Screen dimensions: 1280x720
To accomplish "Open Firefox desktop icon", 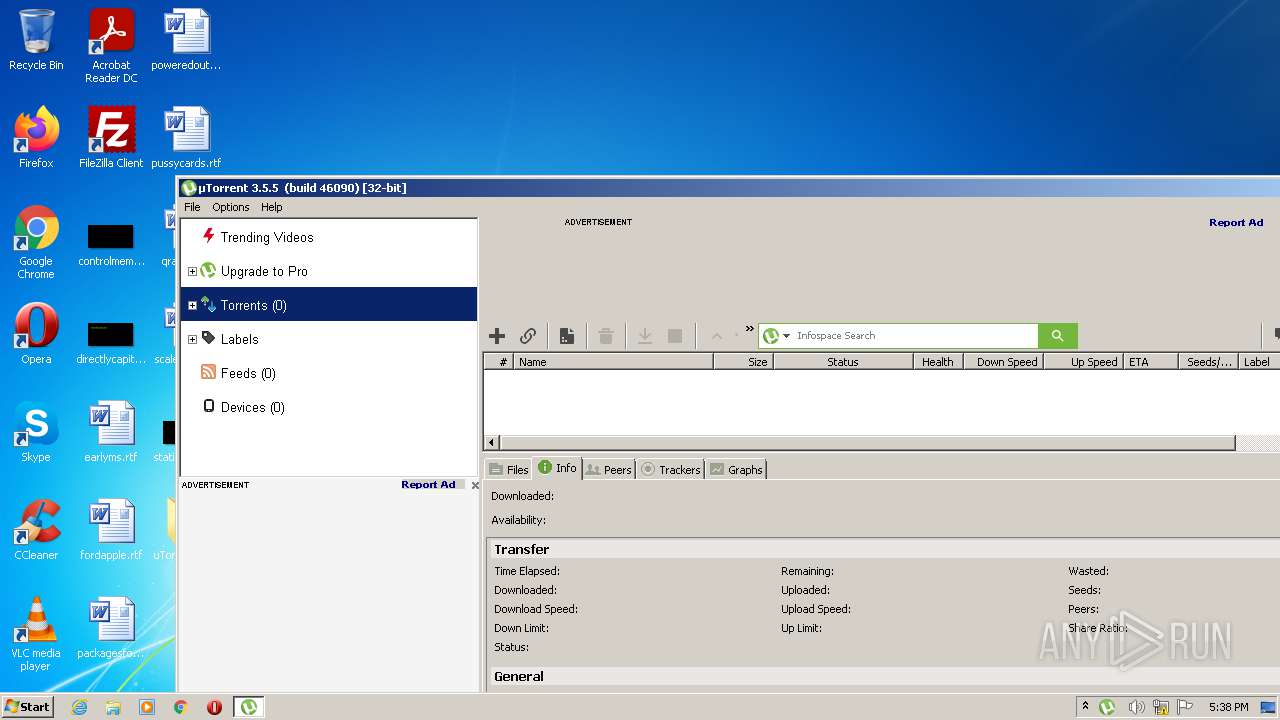I will click(36, 138).
